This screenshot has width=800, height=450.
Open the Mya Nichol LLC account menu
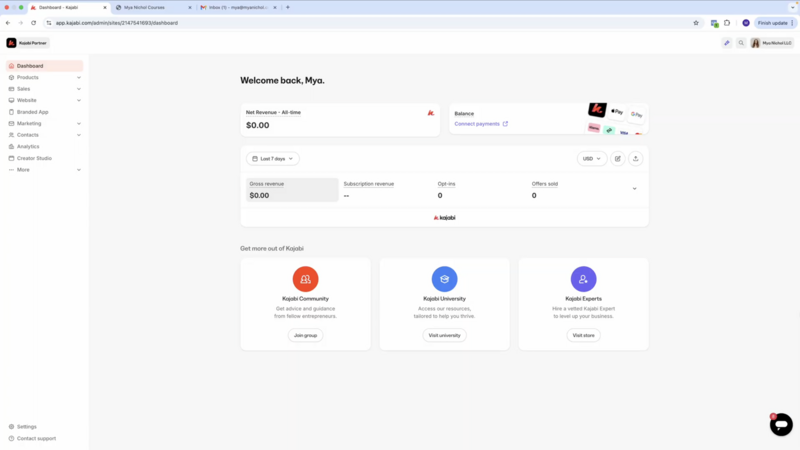771,43
